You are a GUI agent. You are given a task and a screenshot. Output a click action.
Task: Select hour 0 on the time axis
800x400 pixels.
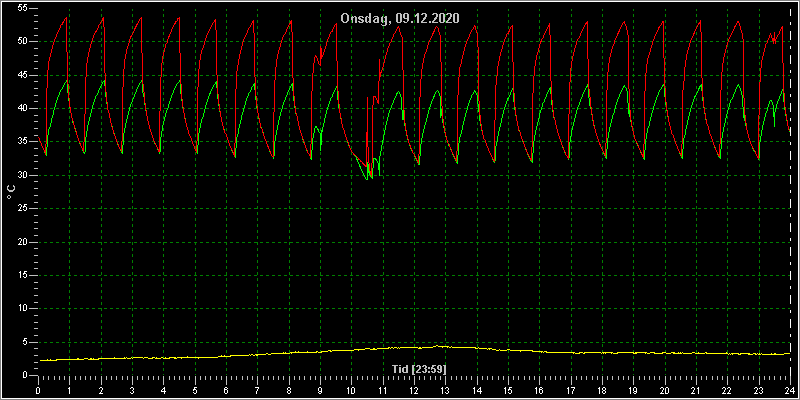38,390
